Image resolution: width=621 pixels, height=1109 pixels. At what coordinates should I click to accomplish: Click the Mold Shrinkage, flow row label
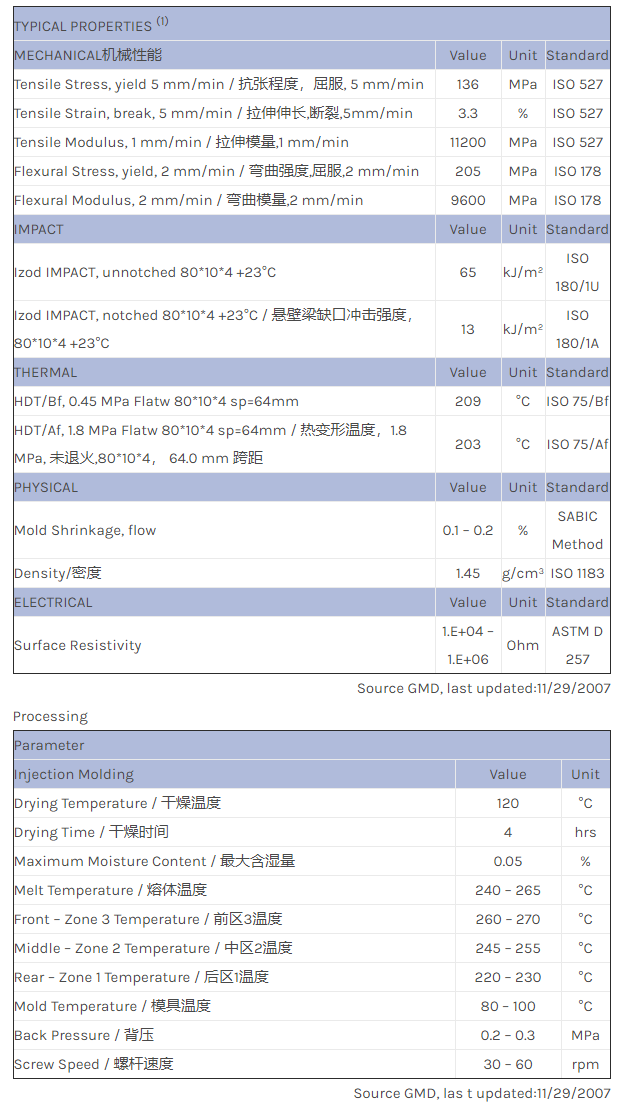click(85, 530)
